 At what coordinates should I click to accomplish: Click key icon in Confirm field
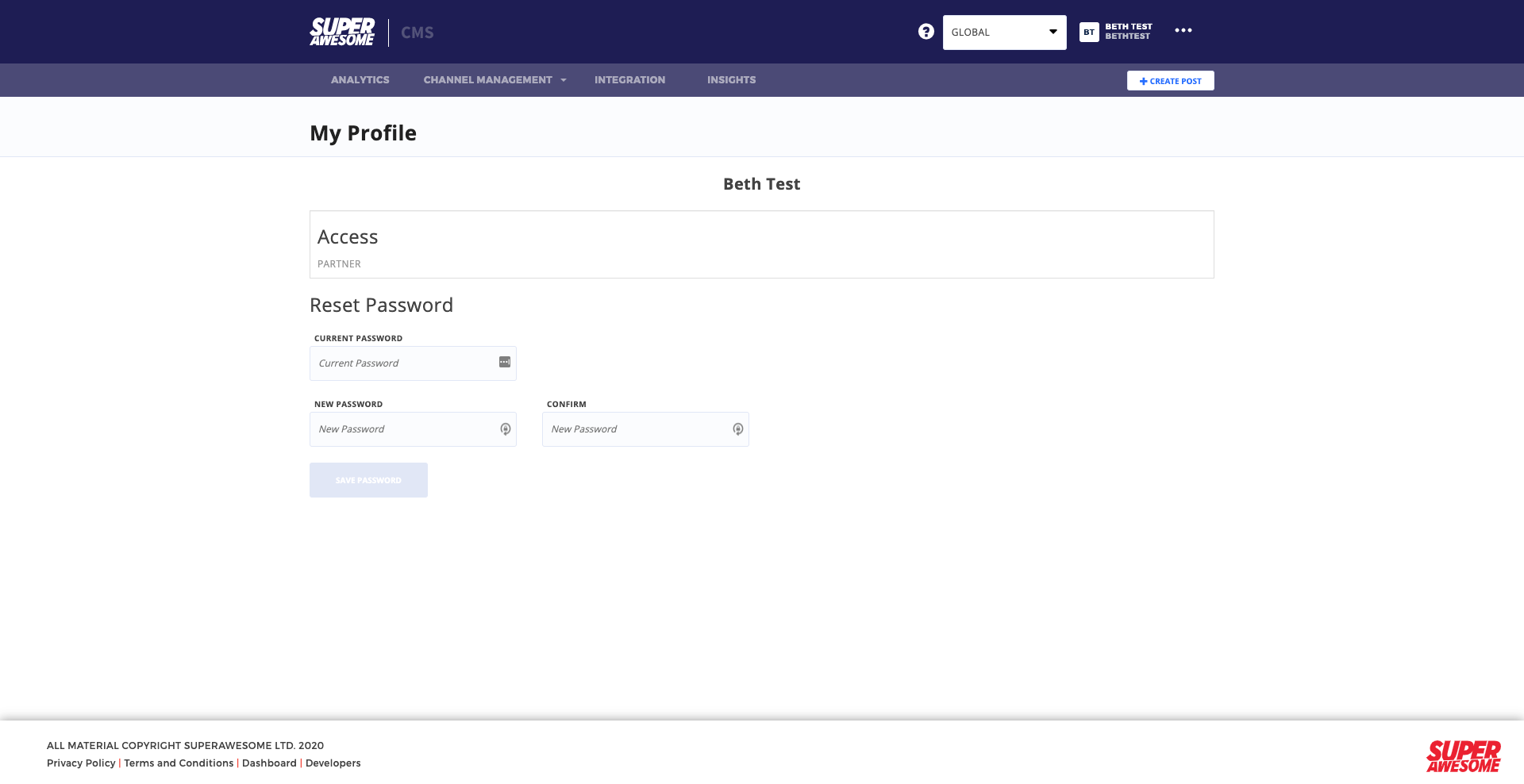[x=738, y=429]
